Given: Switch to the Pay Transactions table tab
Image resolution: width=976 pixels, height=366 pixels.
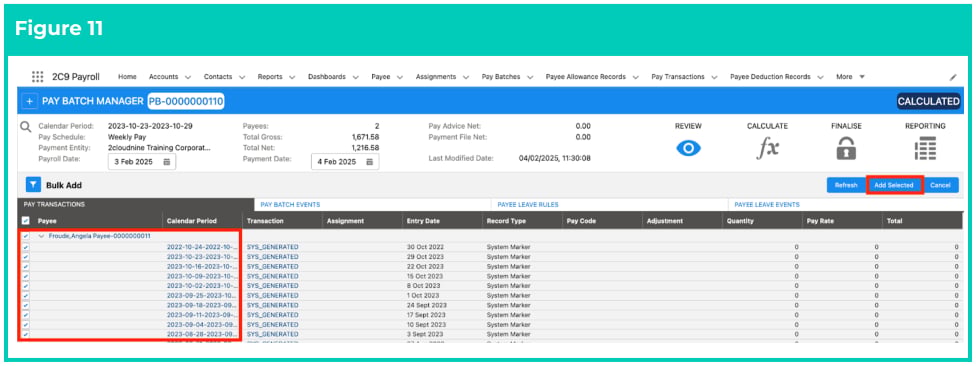Looking at the screenshot, I should coord(135,204).
